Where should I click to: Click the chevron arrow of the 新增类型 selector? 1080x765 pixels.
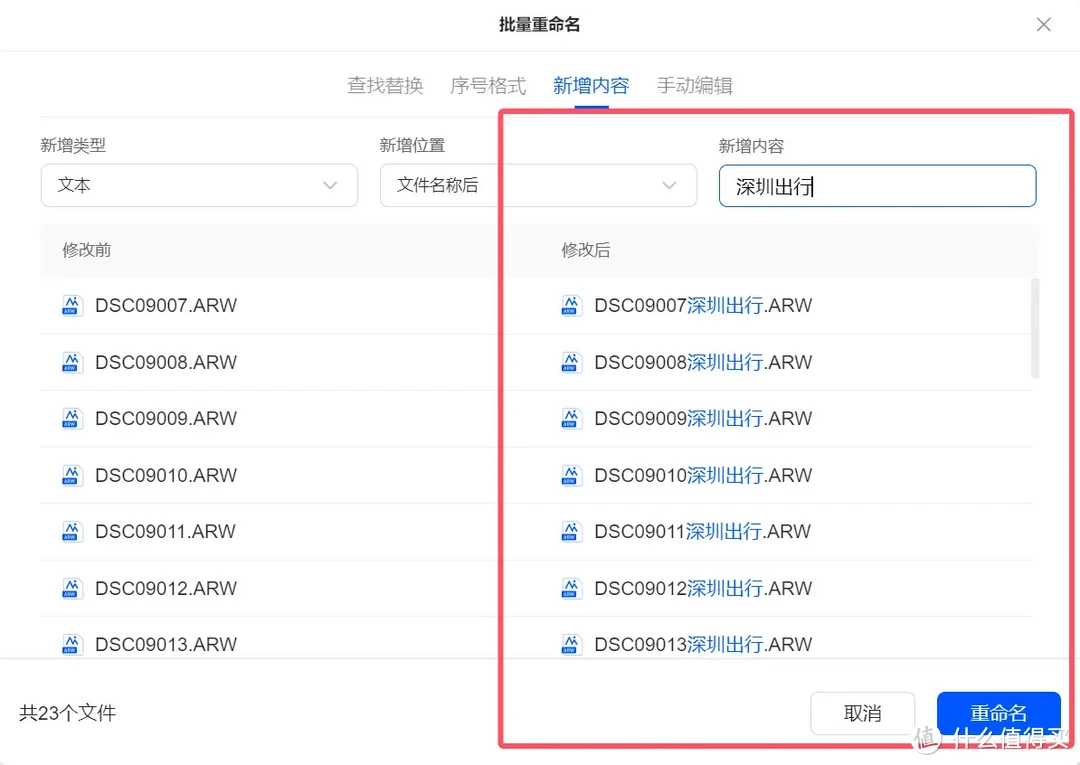pos(330,185)
